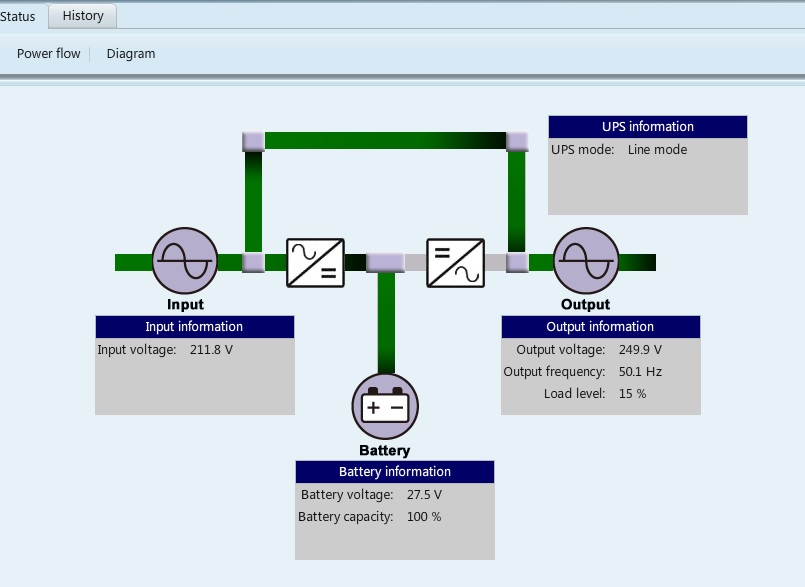The width and height of the screenshot is (805, 587).
Task: Select the Power flow view
Action: point(48,54)
